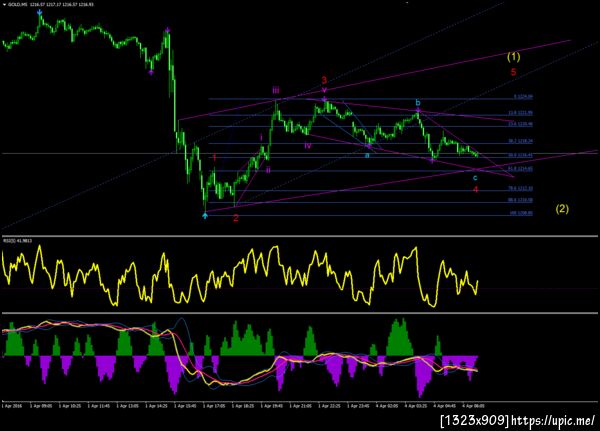Screen dimensions: 600x431
Task: Select the blue down-arrow marker at the chart's highest peak
Action: [x=39, y=13]
